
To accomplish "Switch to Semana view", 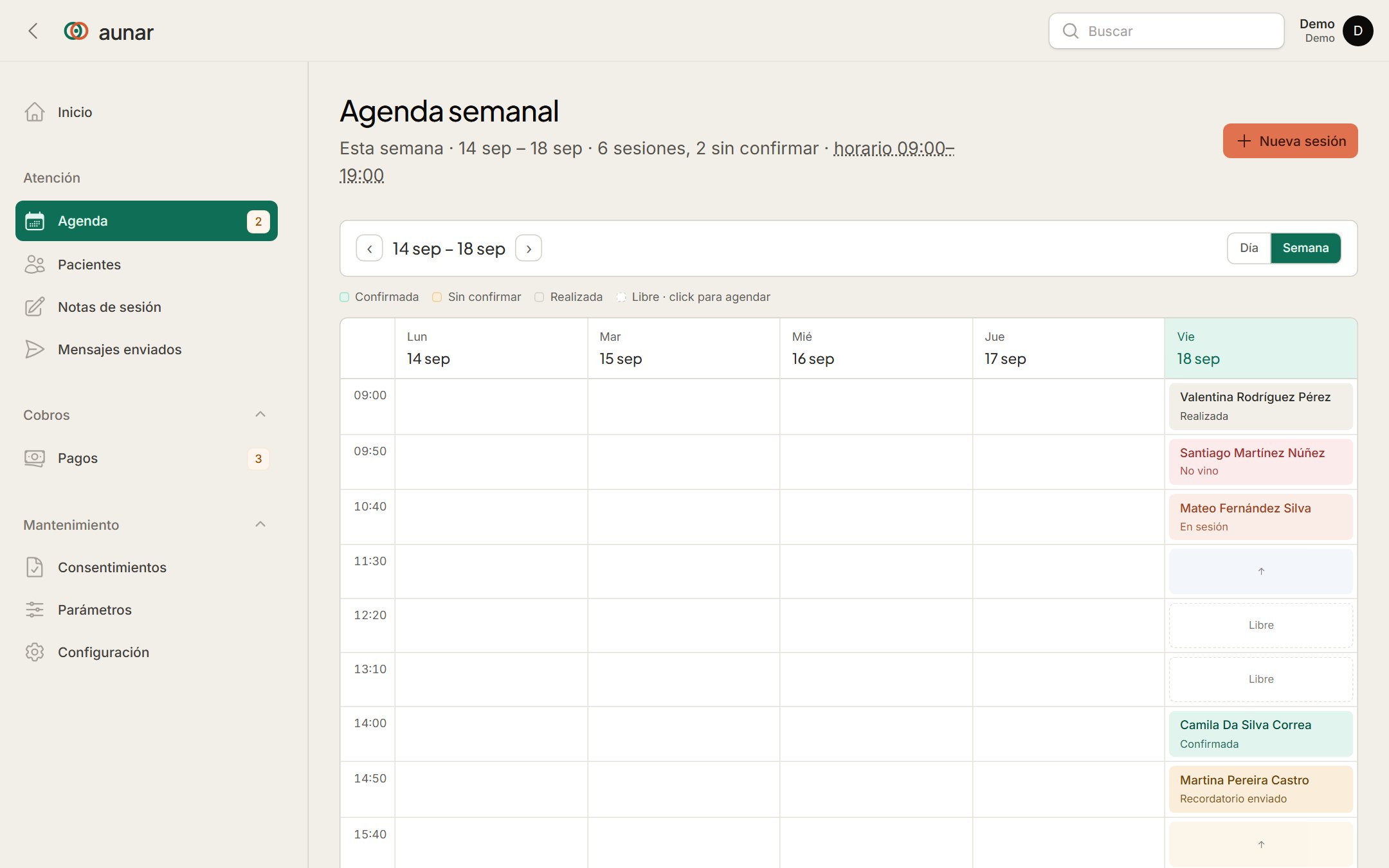I will [1305, 248].
